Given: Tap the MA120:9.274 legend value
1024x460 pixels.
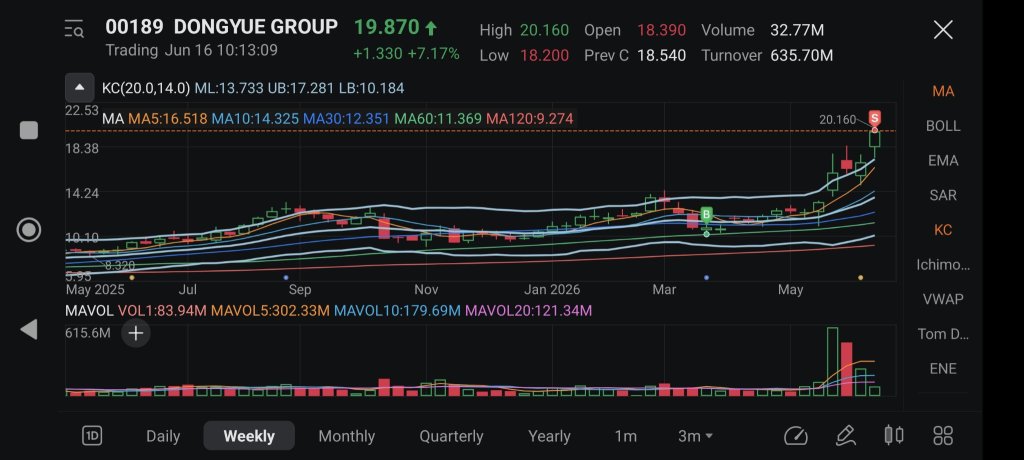Looking at the screenshot, I should [530, 119].
